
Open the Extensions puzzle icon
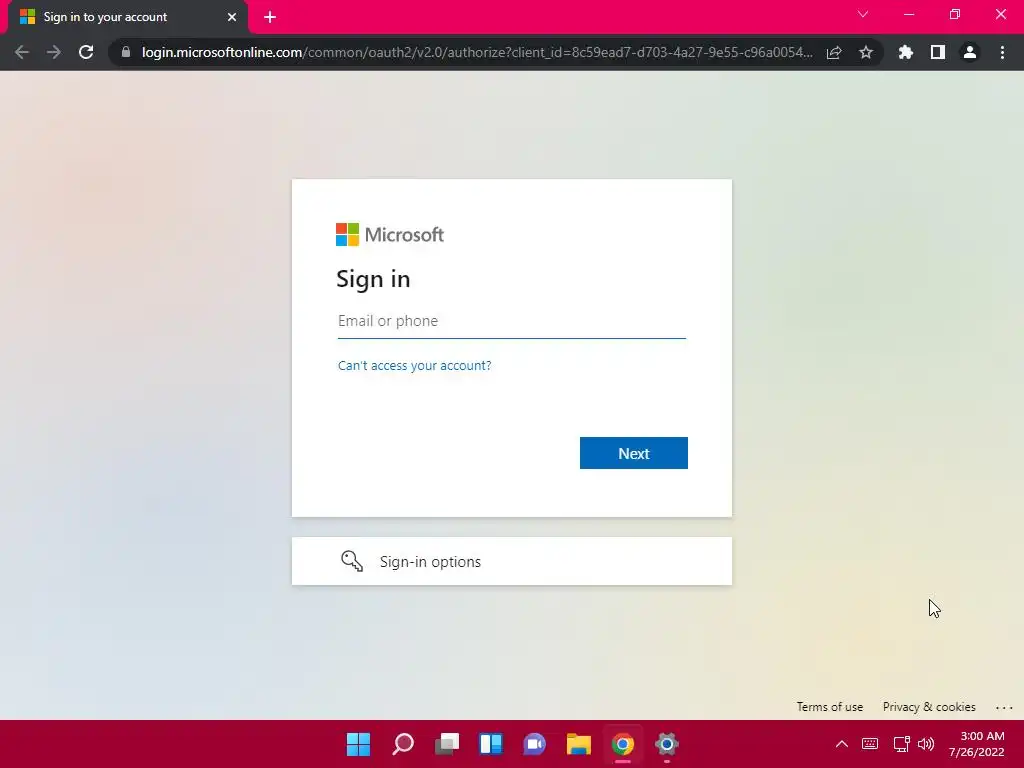(x=905, y=52)
